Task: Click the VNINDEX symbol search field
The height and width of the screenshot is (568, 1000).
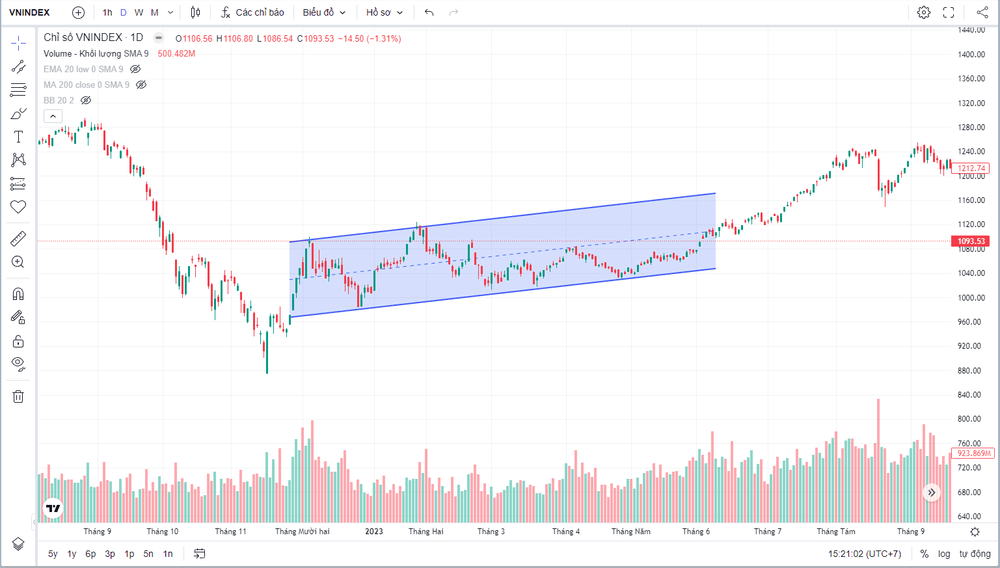Action: [x=30, y=12]
